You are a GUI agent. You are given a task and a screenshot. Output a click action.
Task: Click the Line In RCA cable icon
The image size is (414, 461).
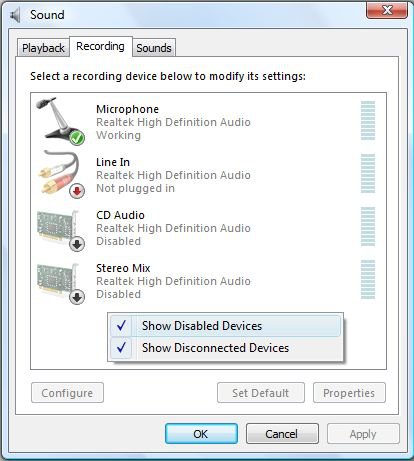click(61, 174)
